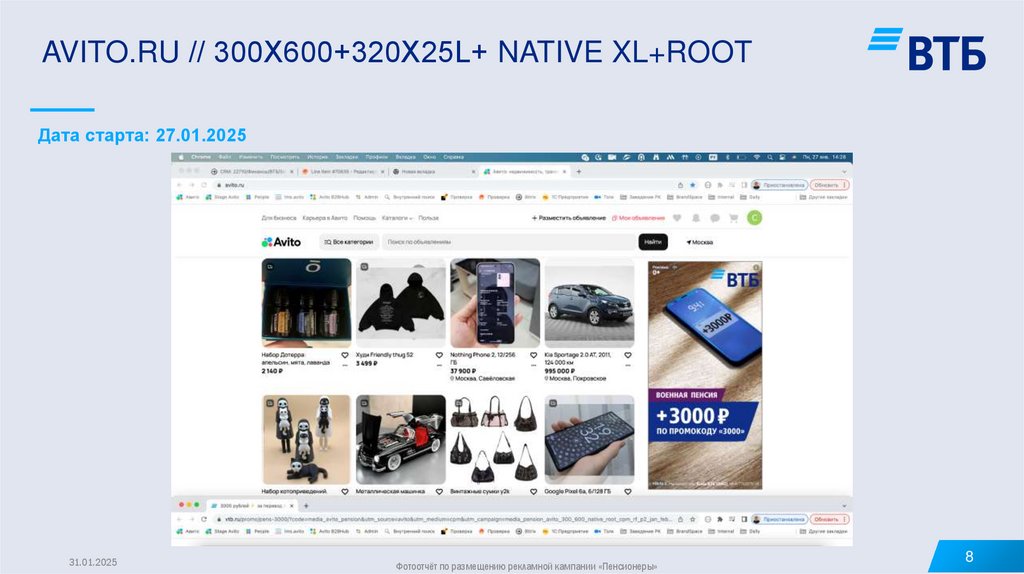1024x574 pixels.
Task: Click the Найти search button
Action: click(x=653, y=242)
